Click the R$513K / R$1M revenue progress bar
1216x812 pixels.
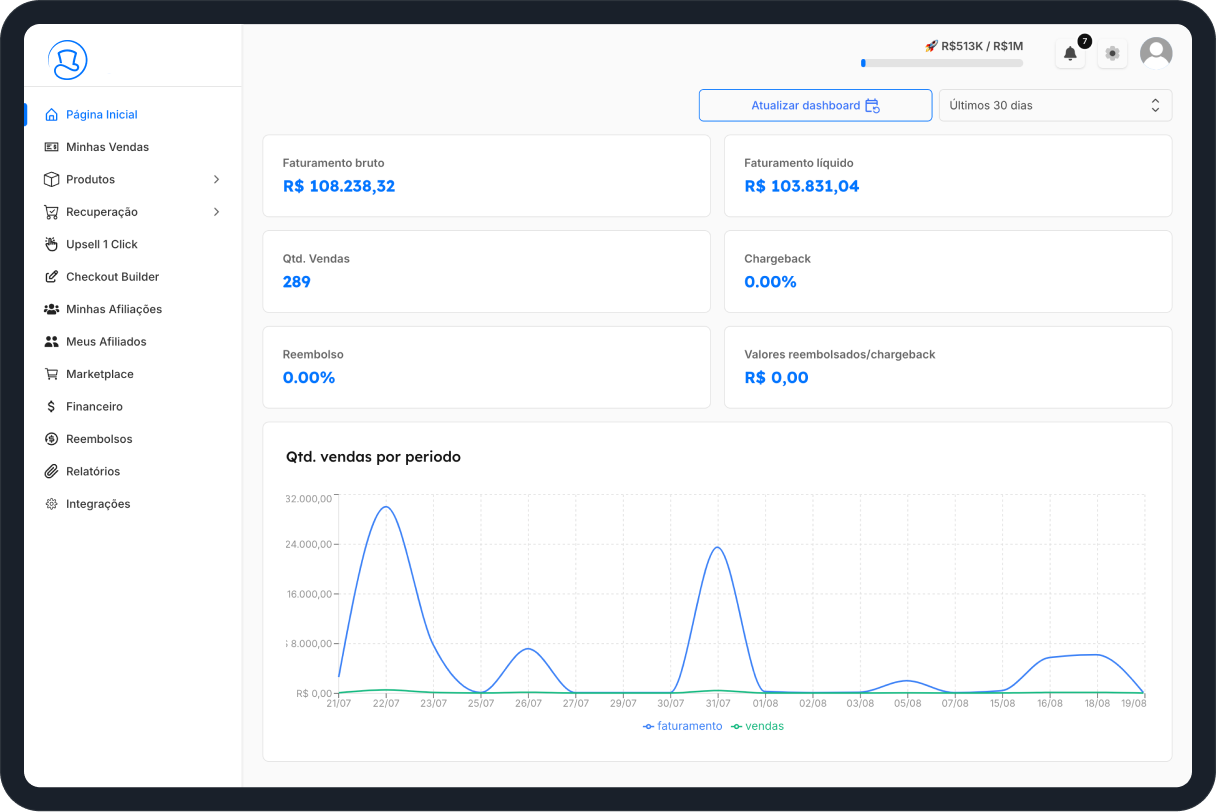(942, 63)
